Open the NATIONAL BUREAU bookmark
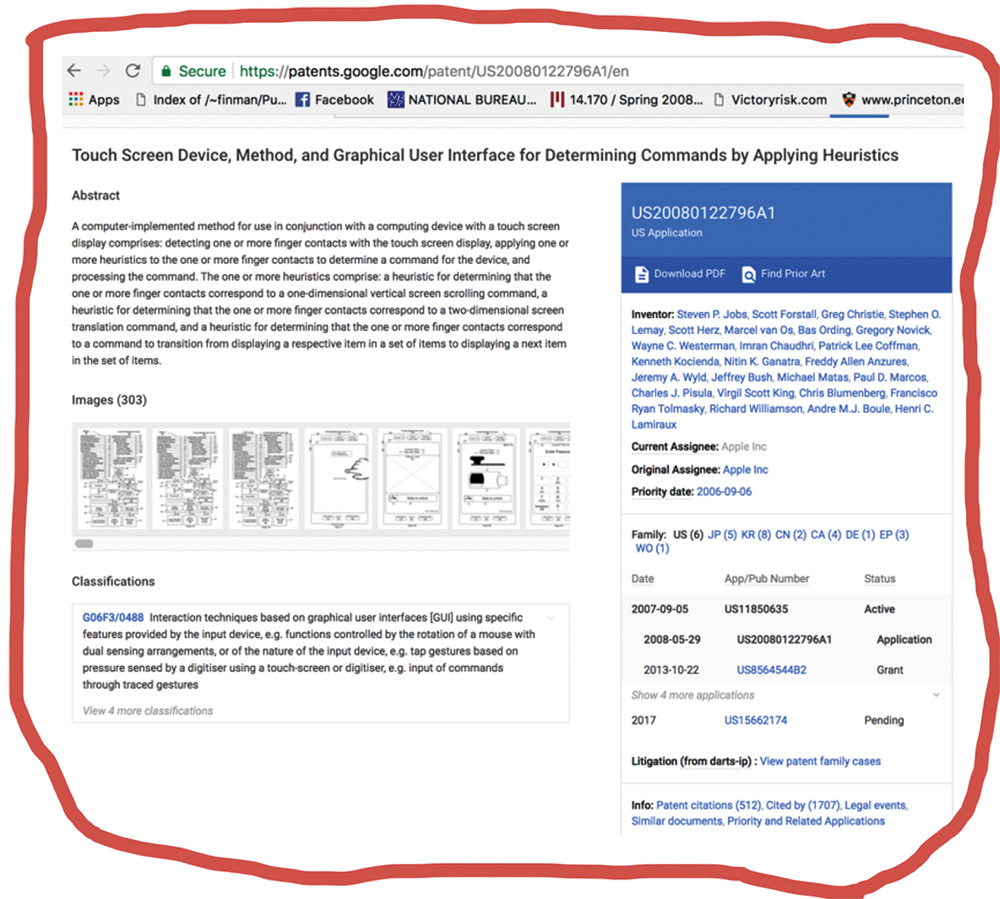This screenshot has width=1000, height=899. pos(462,99)
